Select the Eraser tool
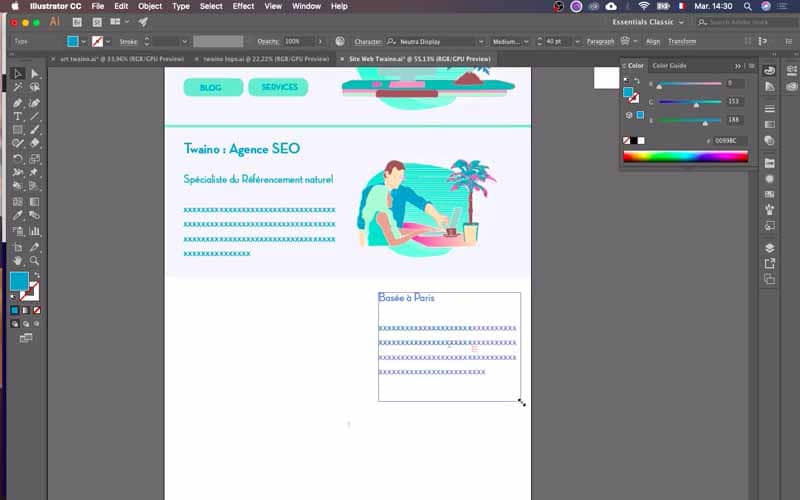Screen dimensions: 800x500 34,143
